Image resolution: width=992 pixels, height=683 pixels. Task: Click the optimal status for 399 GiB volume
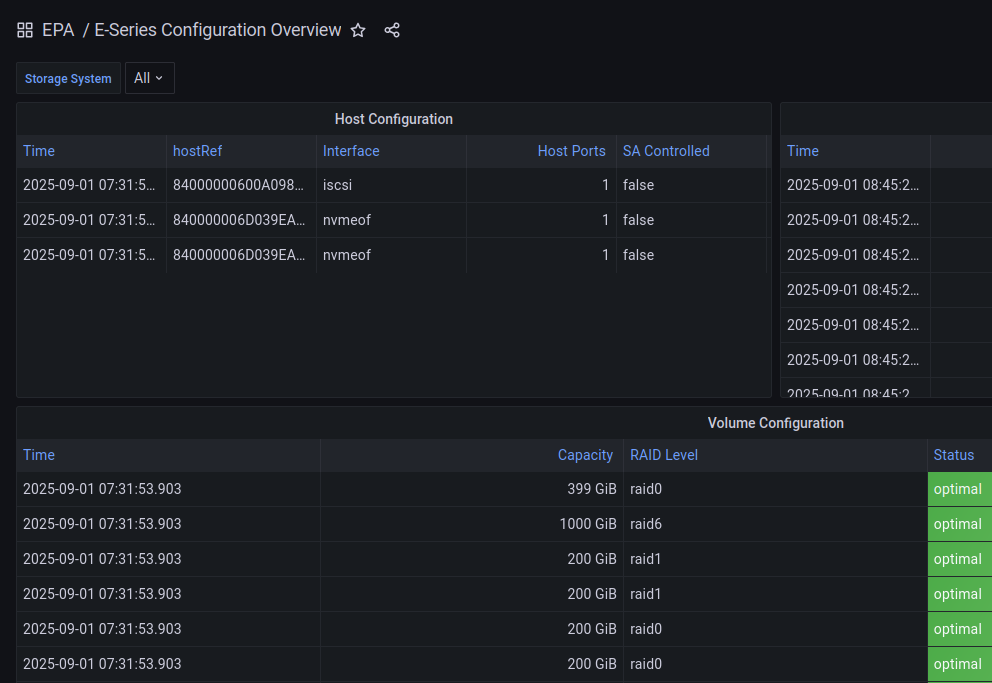pyautogui.click(x=960, y=489)
